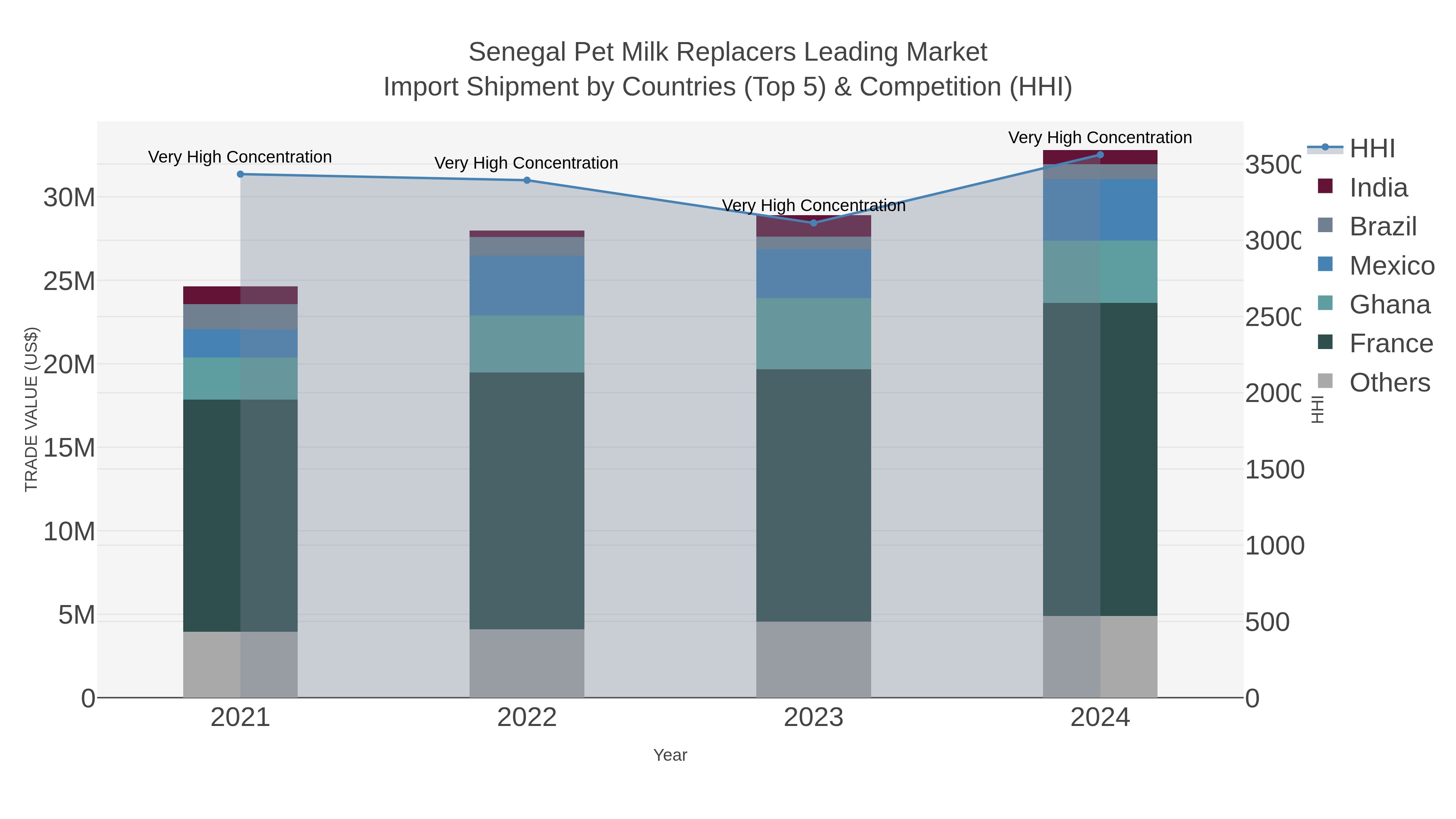Viewport: 1456px width, 819px height.
Task: Select Others segment in the 2023 bar
Action: click(x=813, y=660)
